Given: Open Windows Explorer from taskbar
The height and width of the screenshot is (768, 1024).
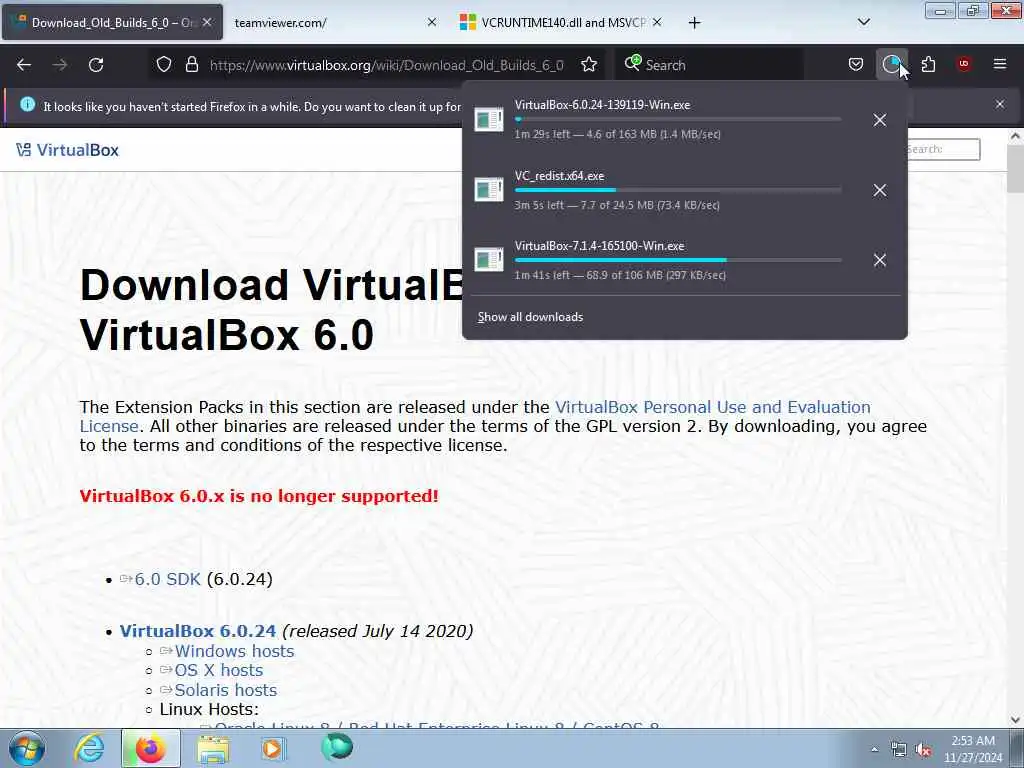Looking at the screenshot, I should coord(213,748).
